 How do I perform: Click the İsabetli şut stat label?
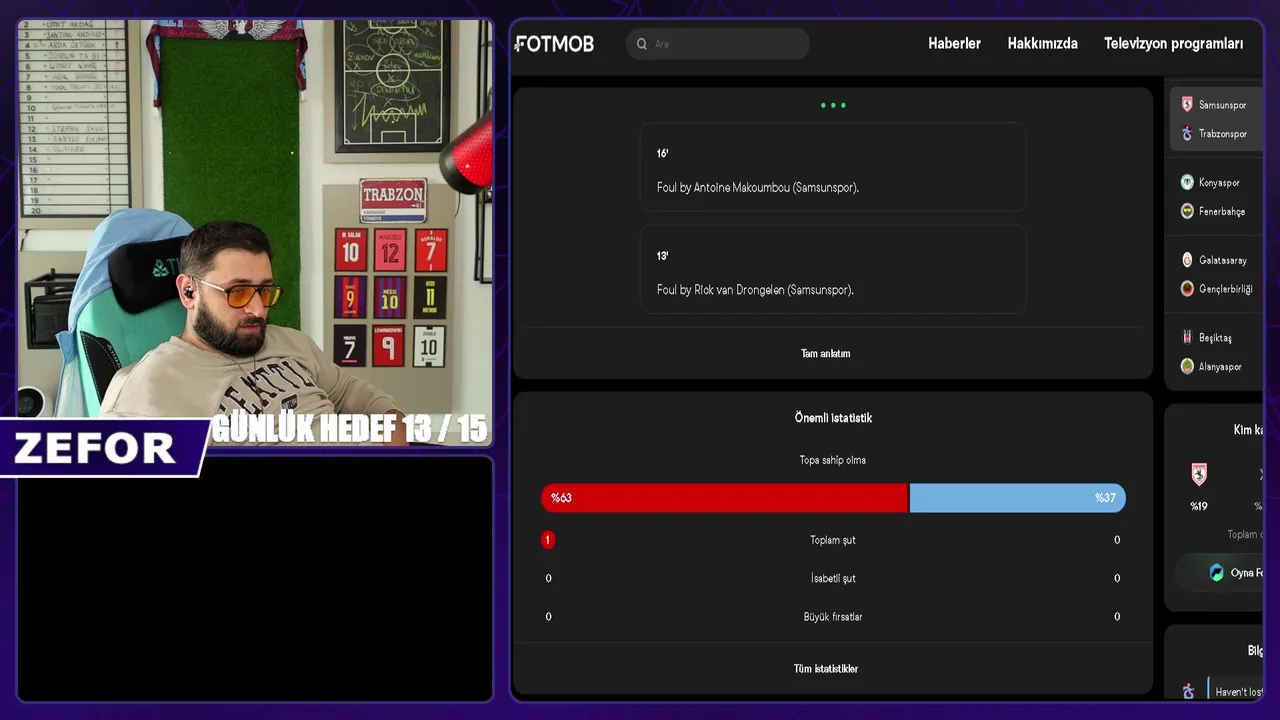tap(832, 578)
